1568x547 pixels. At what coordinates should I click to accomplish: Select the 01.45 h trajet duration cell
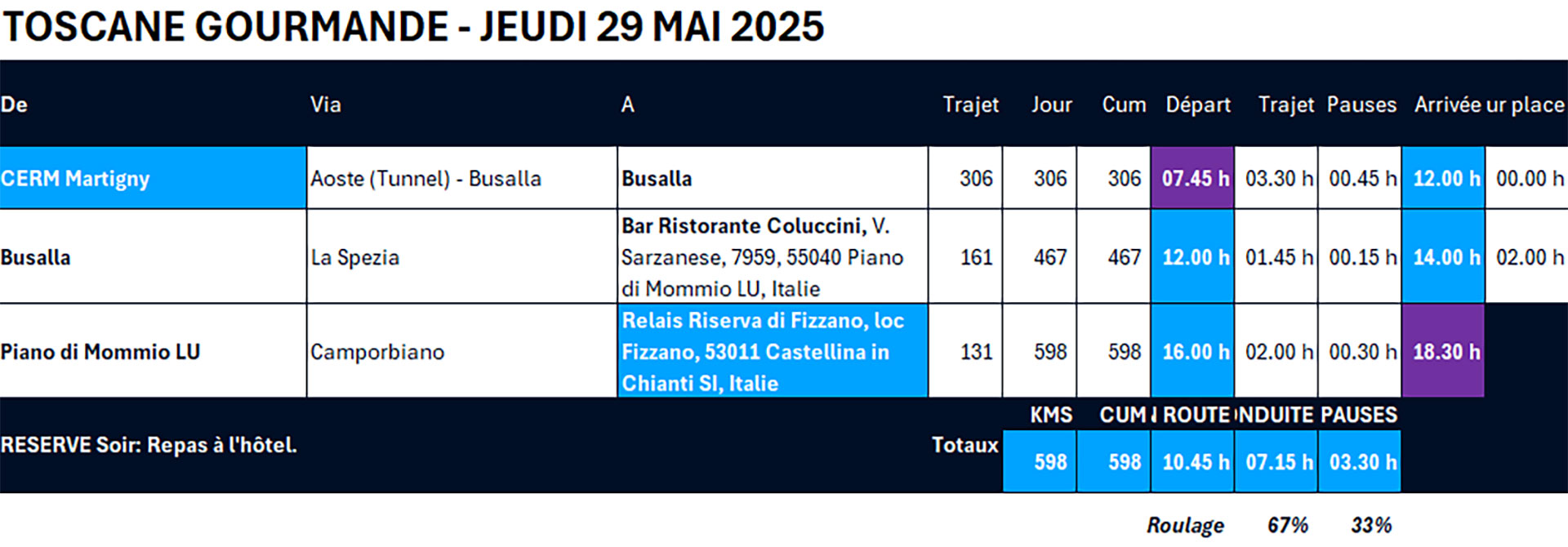(1276, 257)
